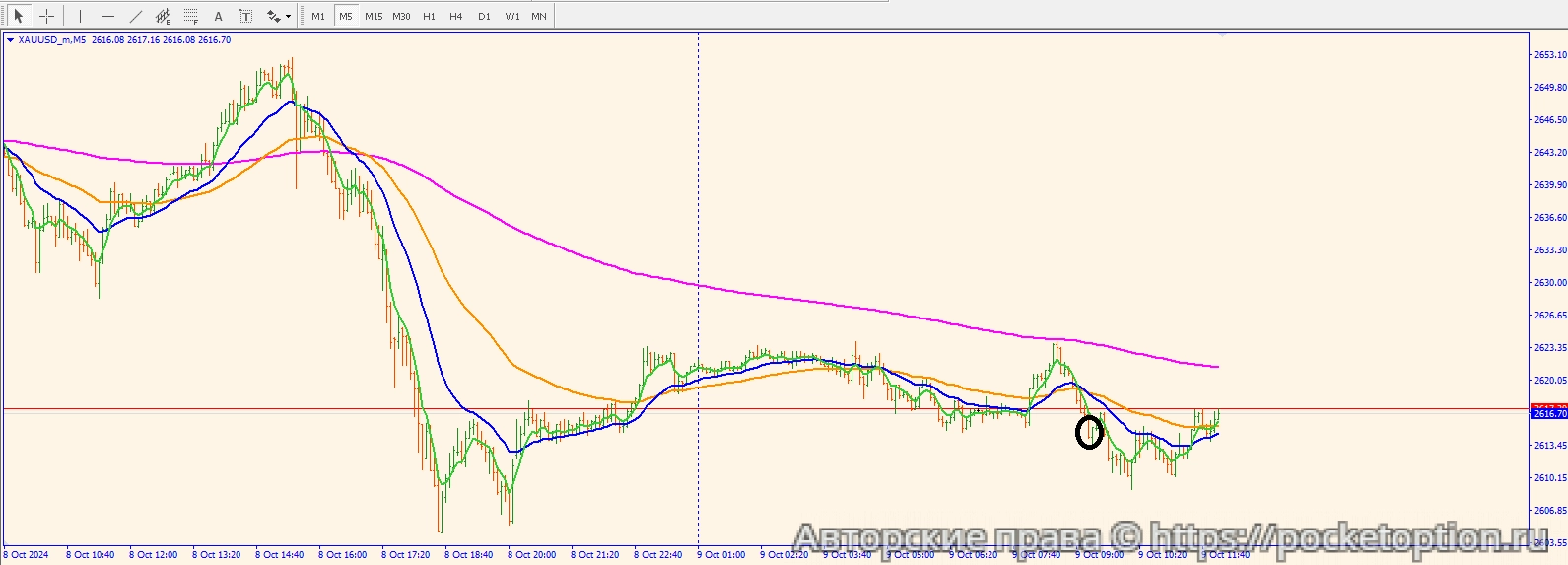Switch chart to M15 timeframe

[x=374, y=16]
